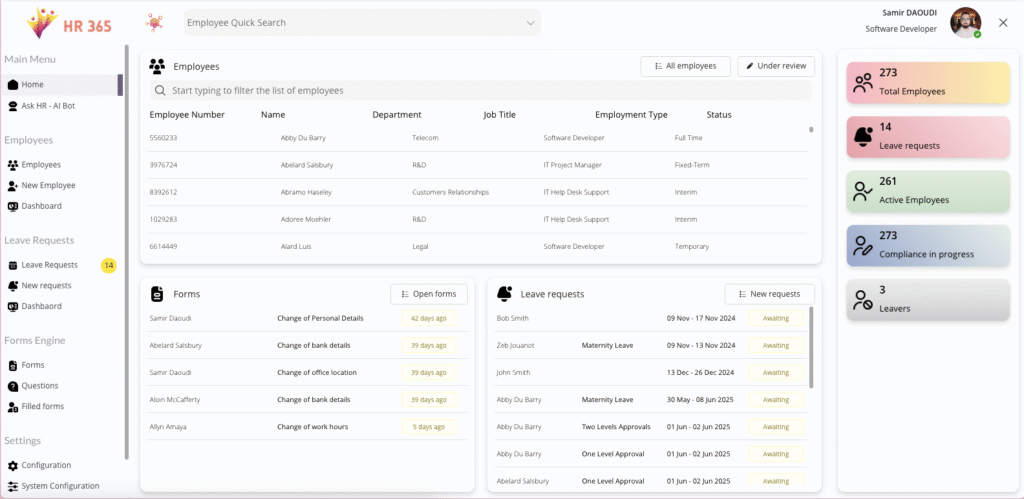Open the Total Employees summary card

[928, 83]
